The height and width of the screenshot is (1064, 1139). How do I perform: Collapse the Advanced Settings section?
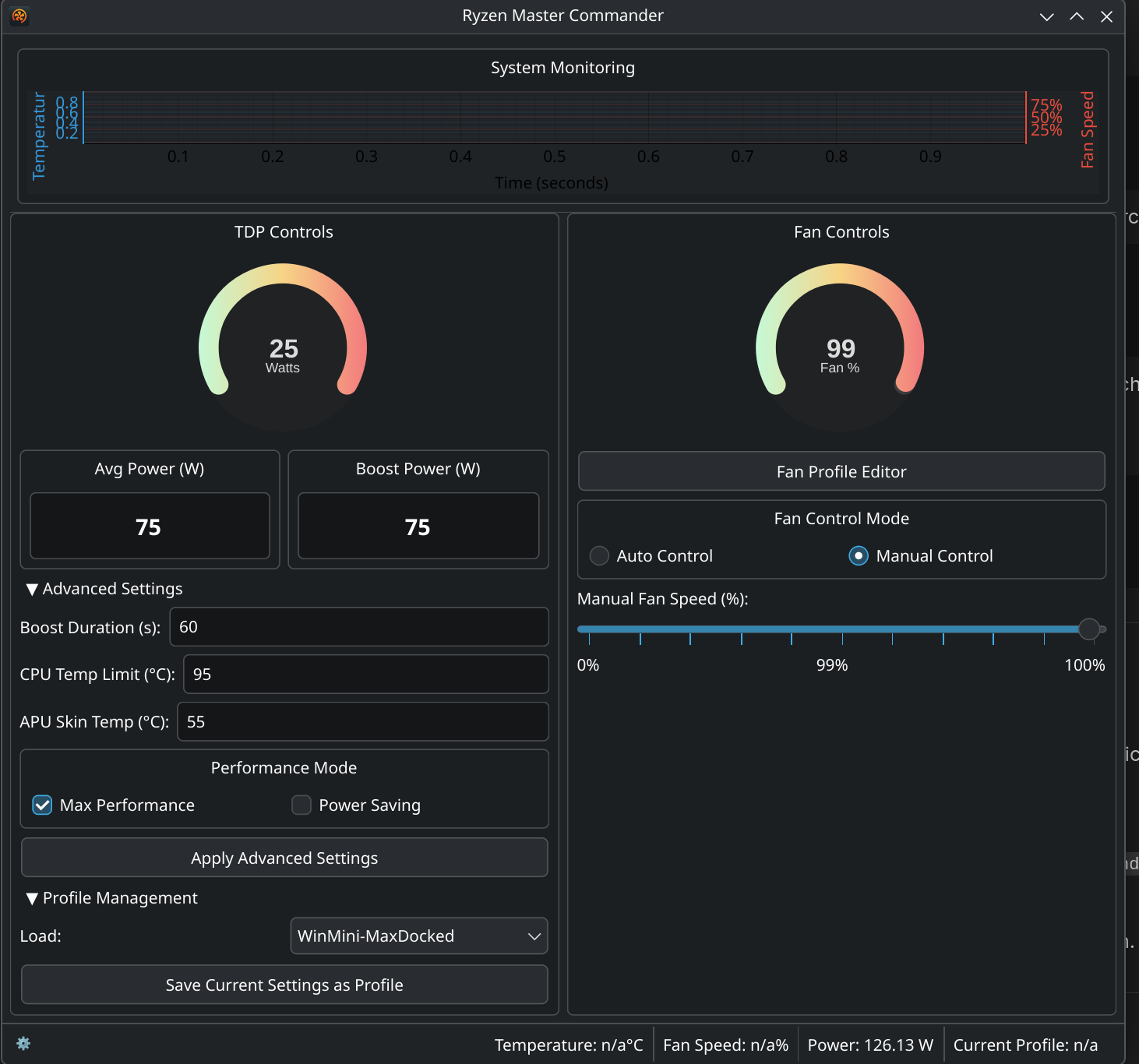click(104, 589)
